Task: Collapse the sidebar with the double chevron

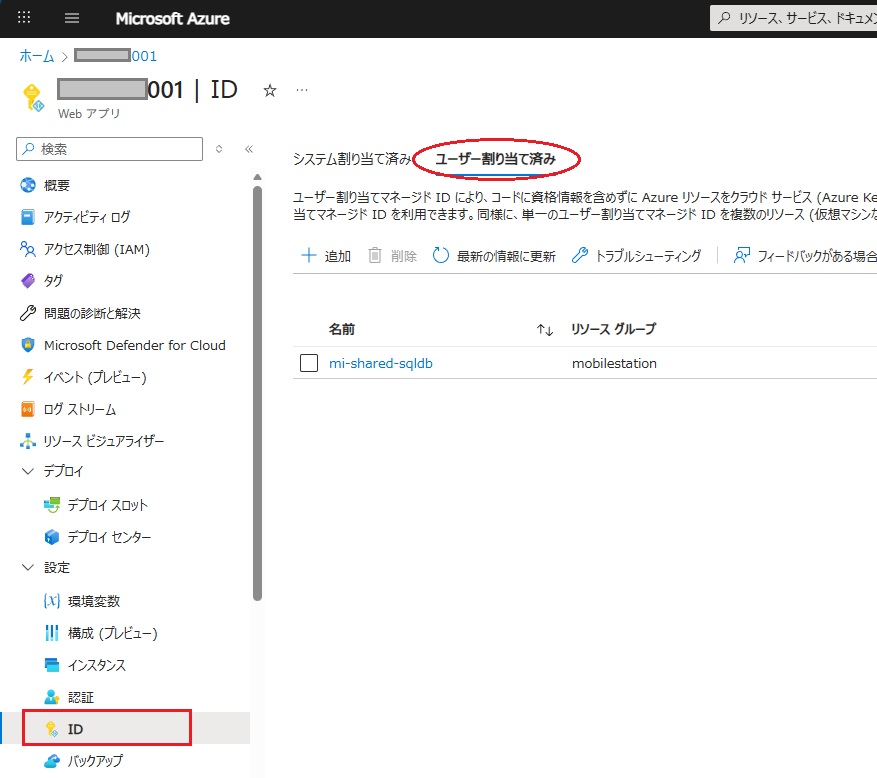Action: coord(249,149)
